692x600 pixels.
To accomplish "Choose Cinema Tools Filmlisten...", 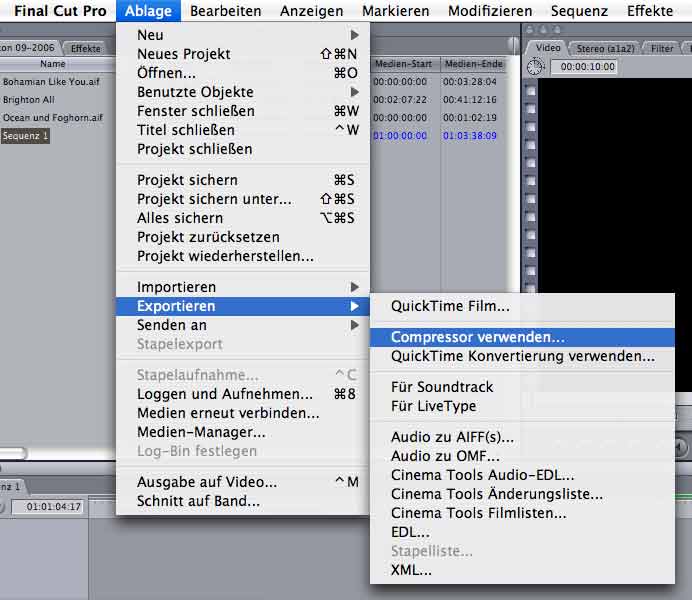I will pyautogui.click(x=523, y=513).
